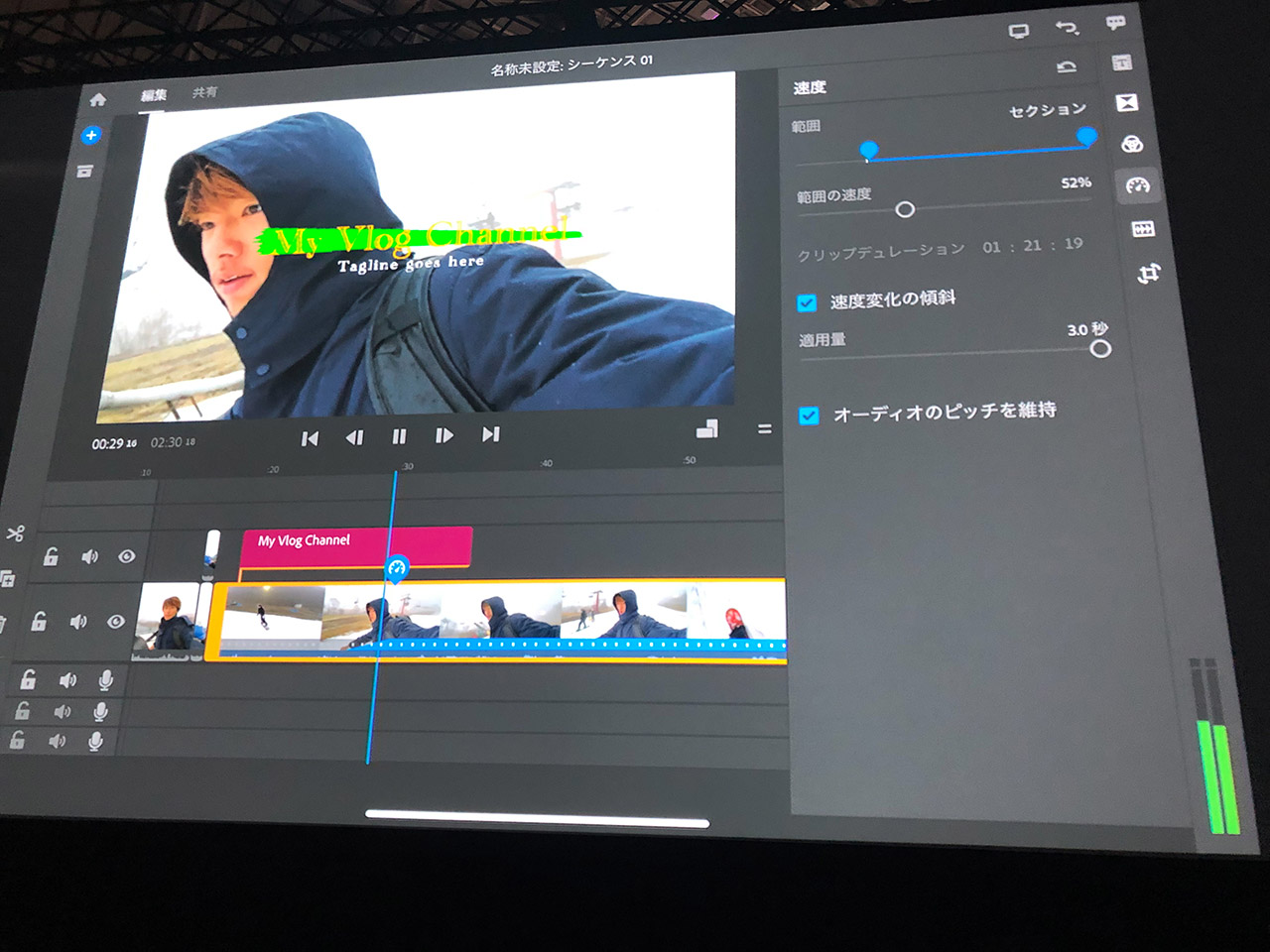Select the scissors split tool

click(x=15, y=534)
